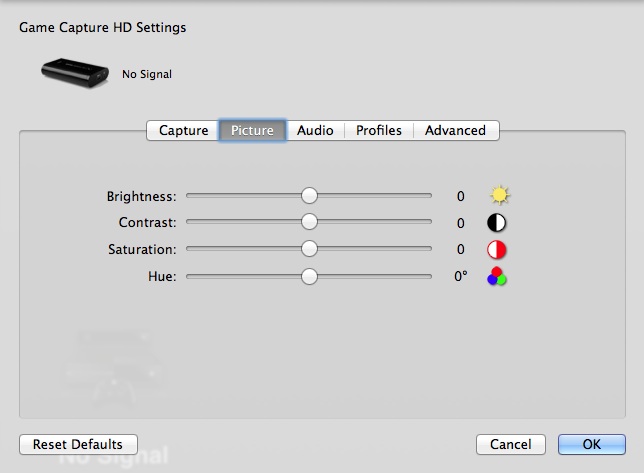Image resolution: width=644 pixels, height=473 pixels.
Task: Go to the Profiles tab
Action: (379, 131)
